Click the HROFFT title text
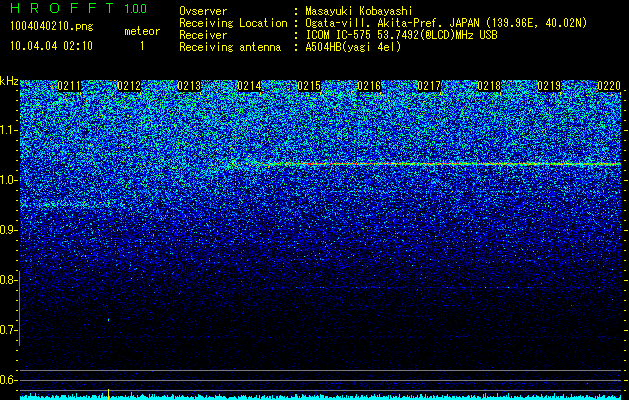629x400 pixels. (x=62, y=8)
